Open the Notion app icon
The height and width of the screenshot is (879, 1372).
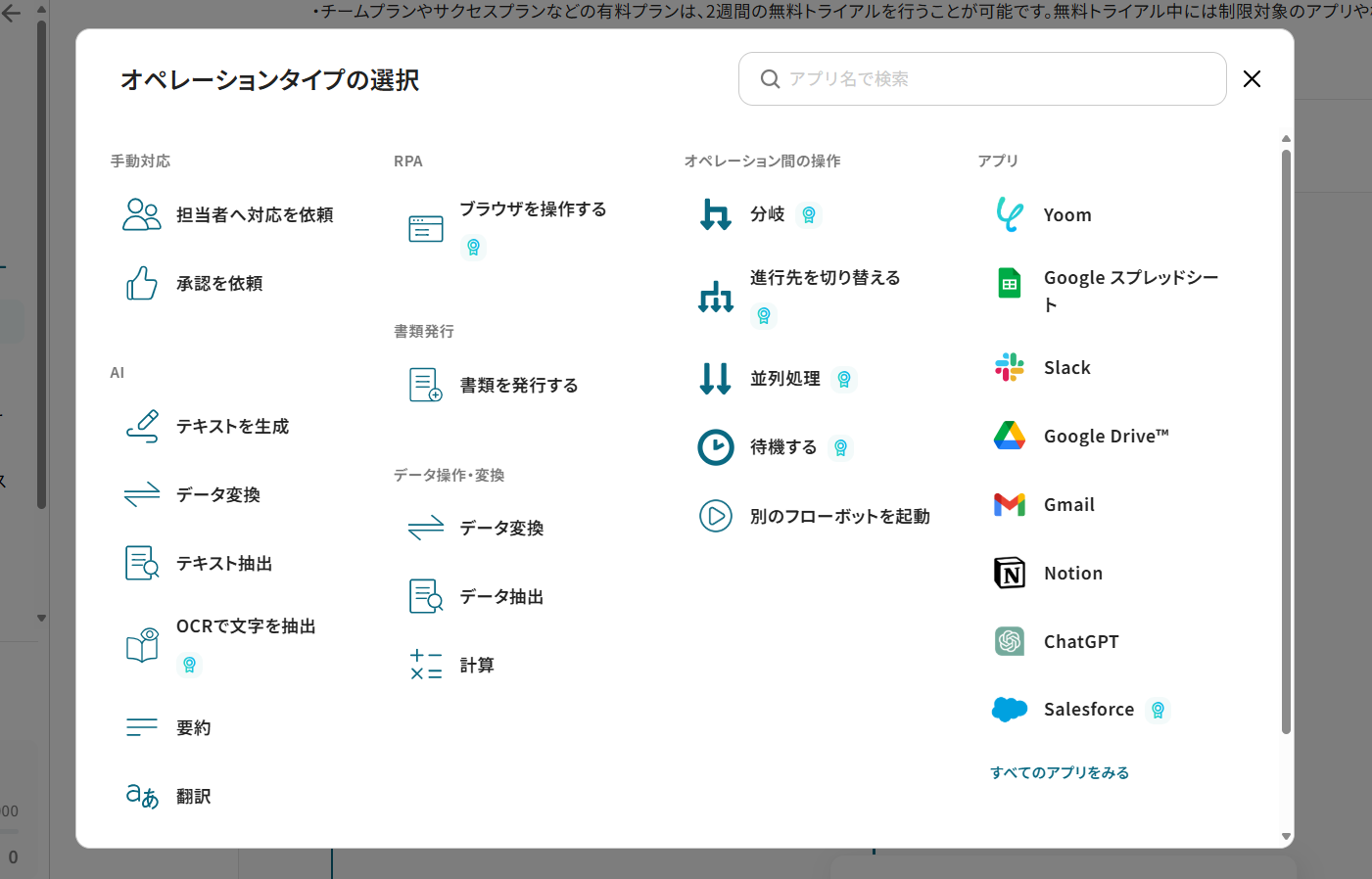click(x=1009, y=574)
